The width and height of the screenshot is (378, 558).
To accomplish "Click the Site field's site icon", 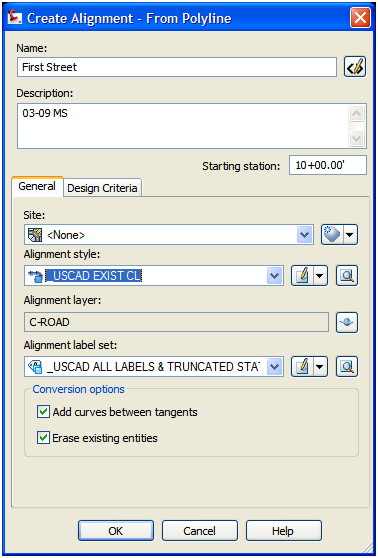I will pyautogui.click(x=35, y=235).
